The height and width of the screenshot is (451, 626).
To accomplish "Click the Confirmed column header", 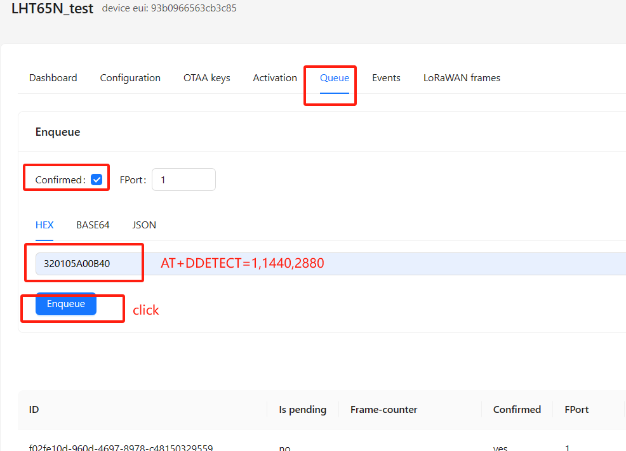I will [x=517, y=409].
